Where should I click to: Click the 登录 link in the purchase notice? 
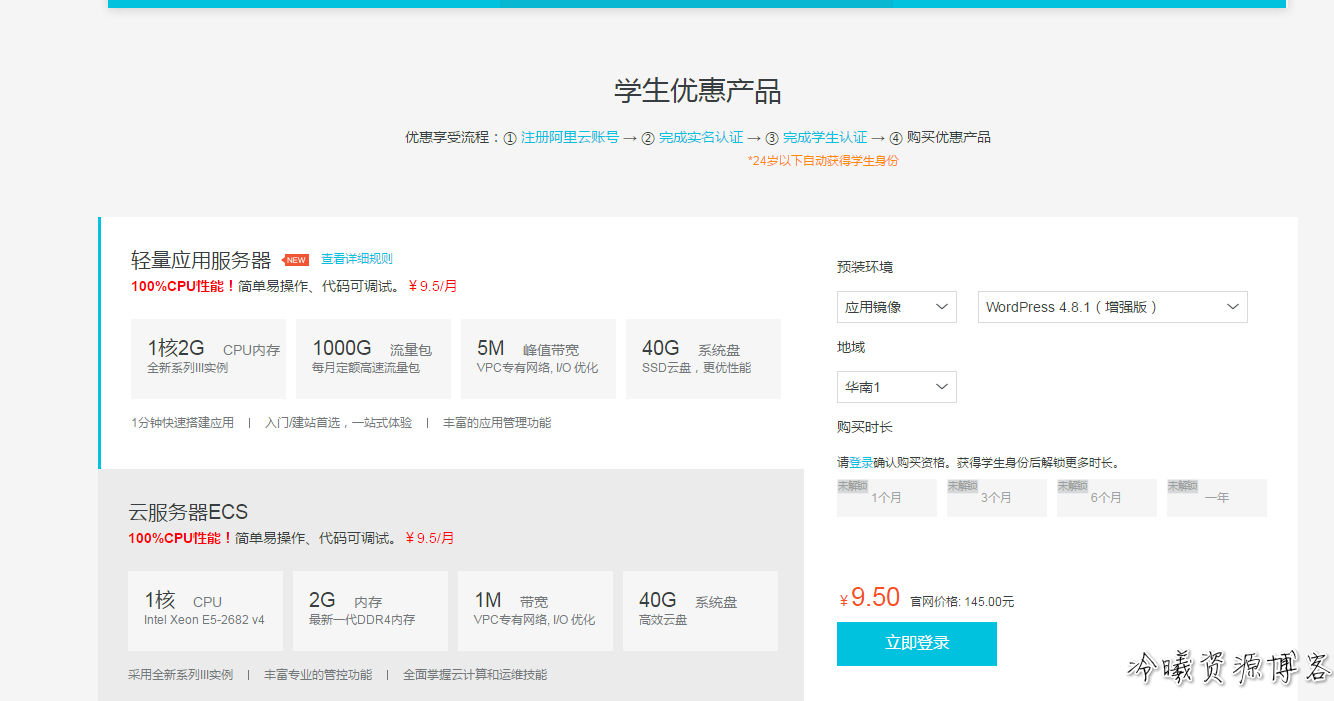(x=861, y=463)
